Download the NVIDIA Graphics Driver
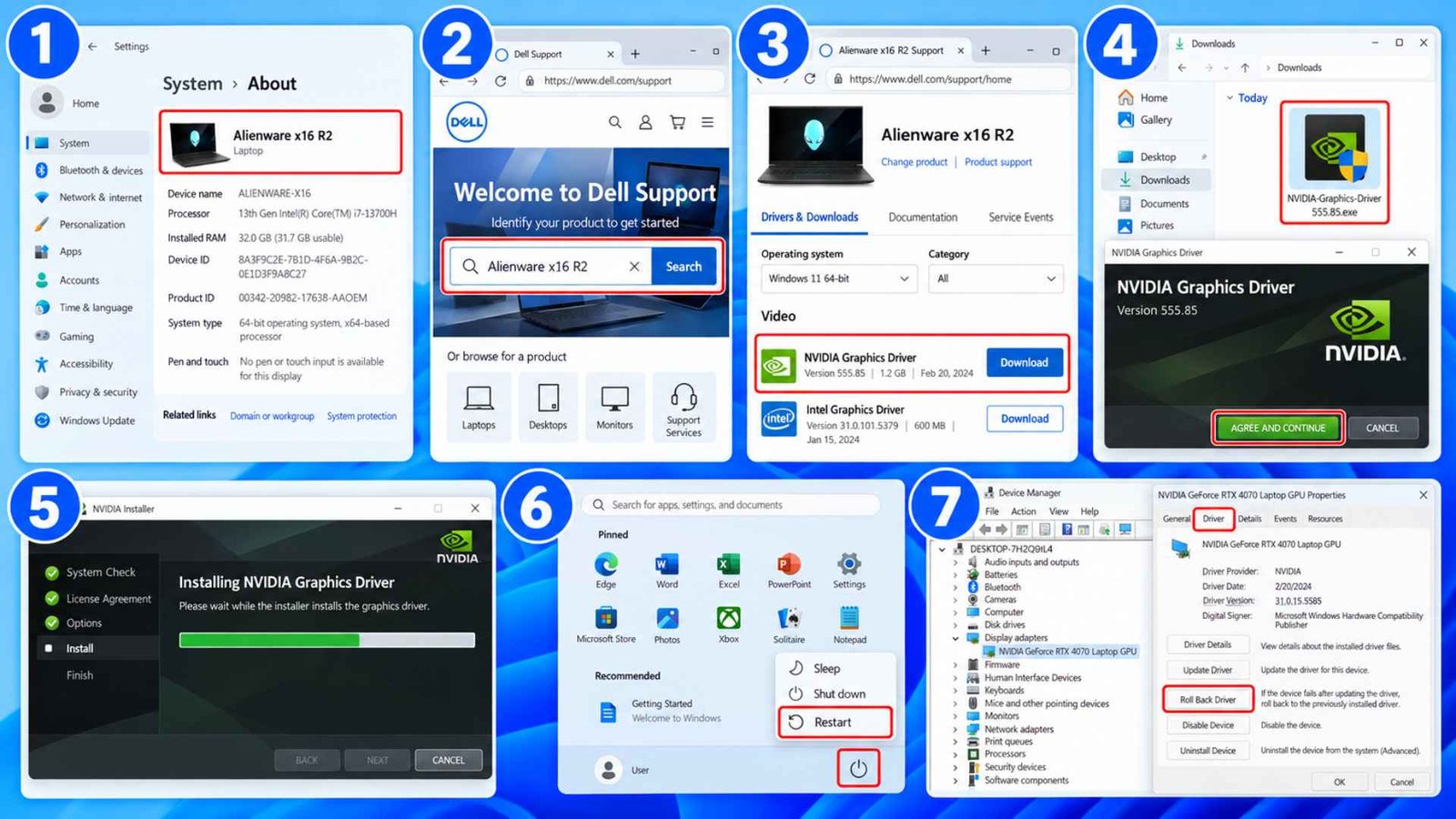 [x=1025, y=362]
